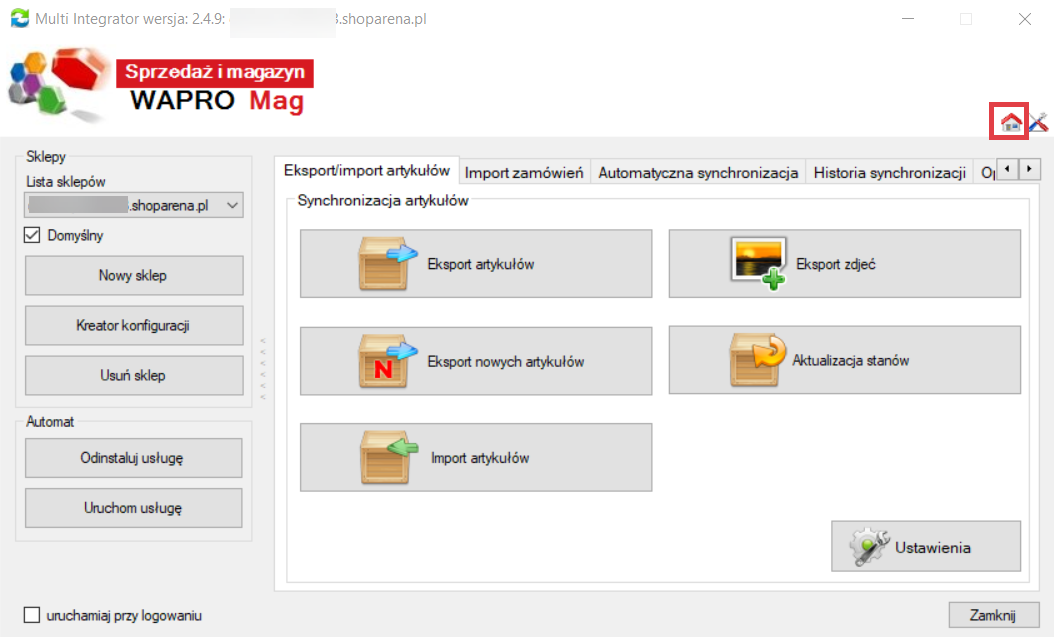Open the tools wrench icon
1054x637 pixels.
click(x=1039, y=122)
